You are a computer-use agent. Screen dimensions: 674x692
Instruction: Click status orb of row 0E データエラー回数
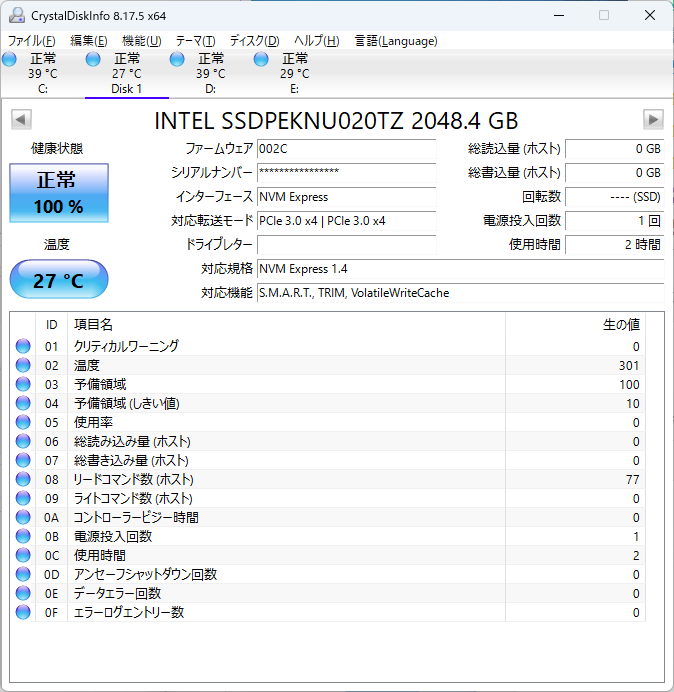tap(23, 593)
